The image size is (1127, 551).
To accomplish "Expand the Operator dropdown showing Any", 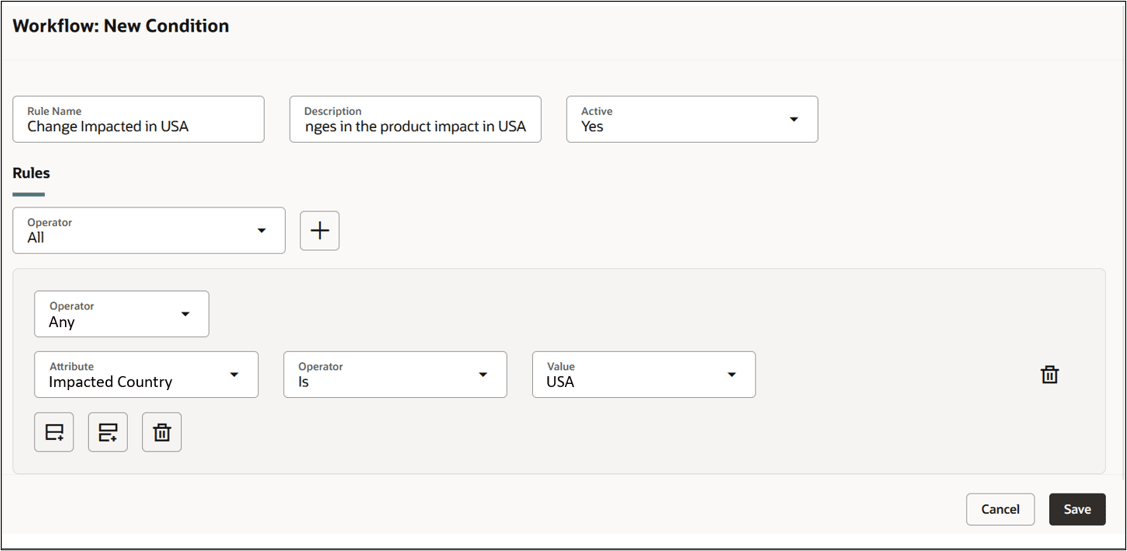I will pyautogui.click(x=121, y=315).
